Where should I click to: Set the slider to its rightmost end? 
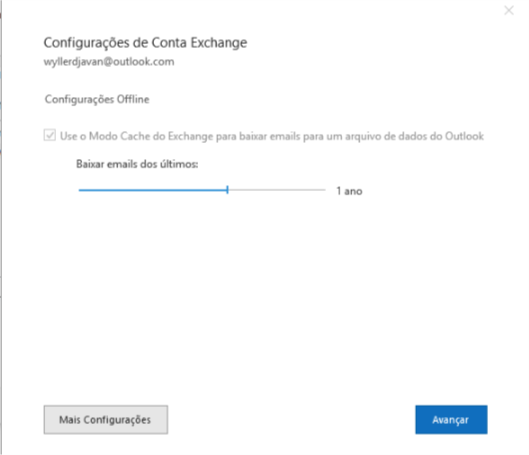tap(324, 190)
